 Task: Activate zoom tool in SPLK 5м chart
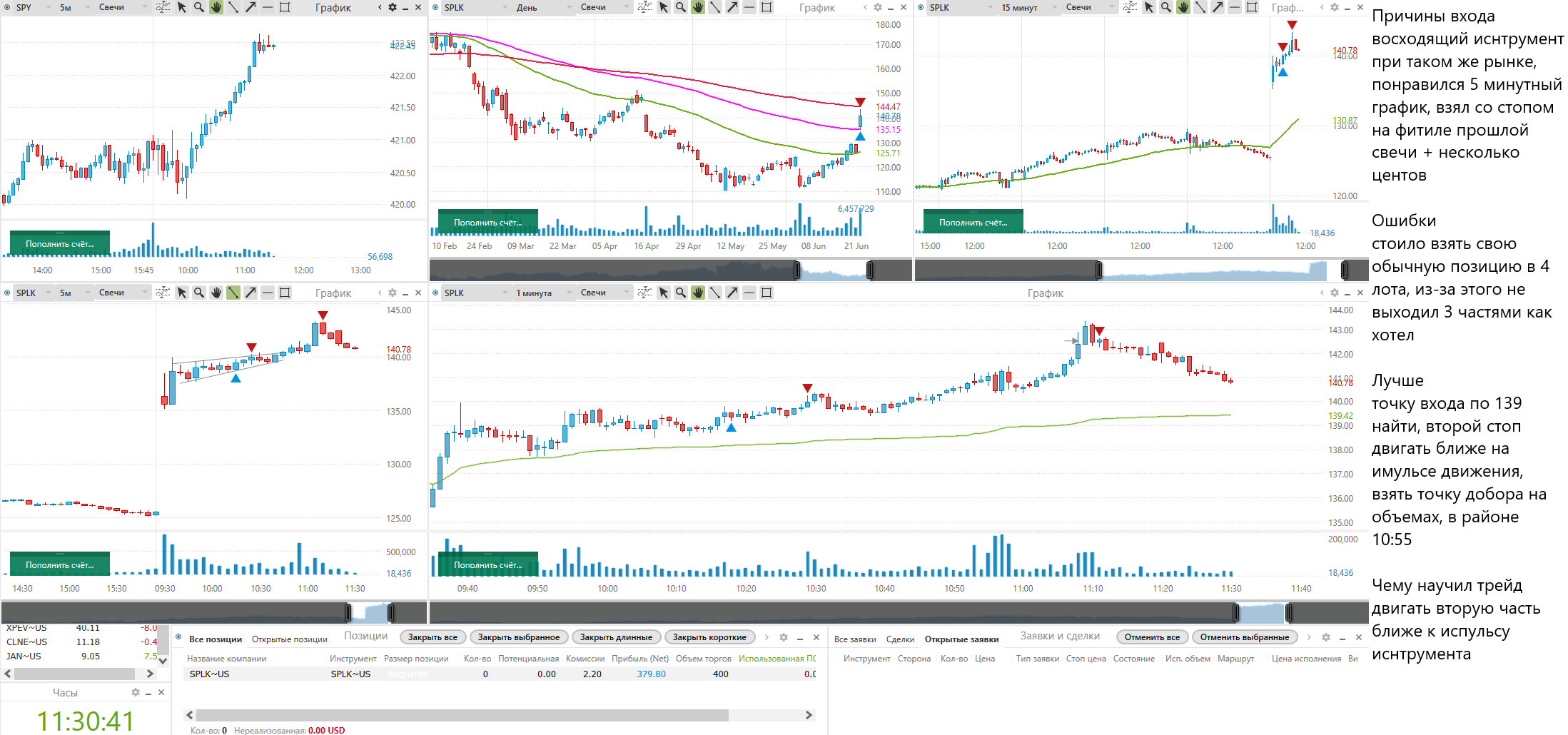click(x=199, y=293)
